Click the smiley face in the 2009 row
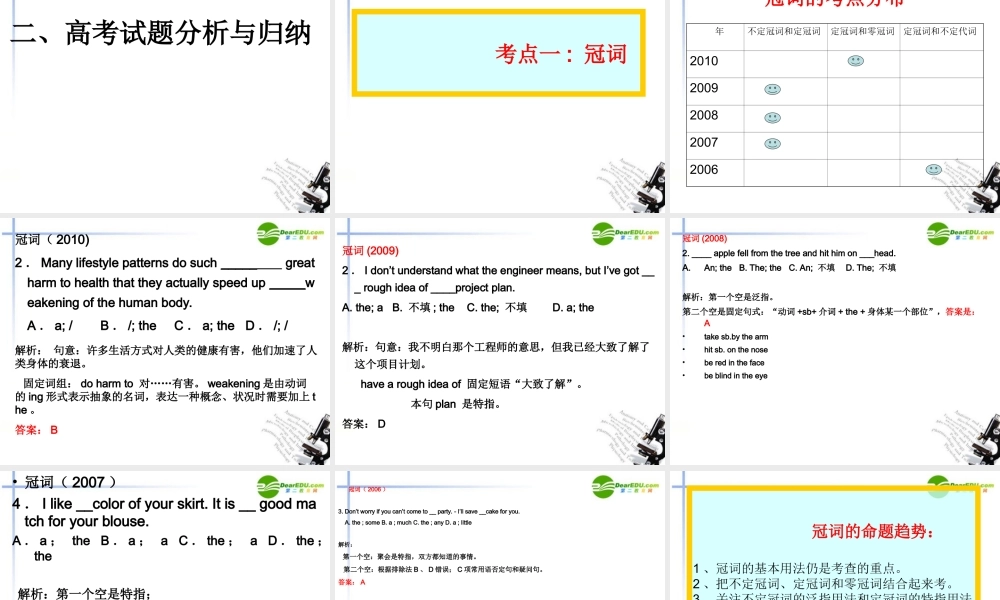The width and height of the screenshot is (1000, 600). pos(772,89)
